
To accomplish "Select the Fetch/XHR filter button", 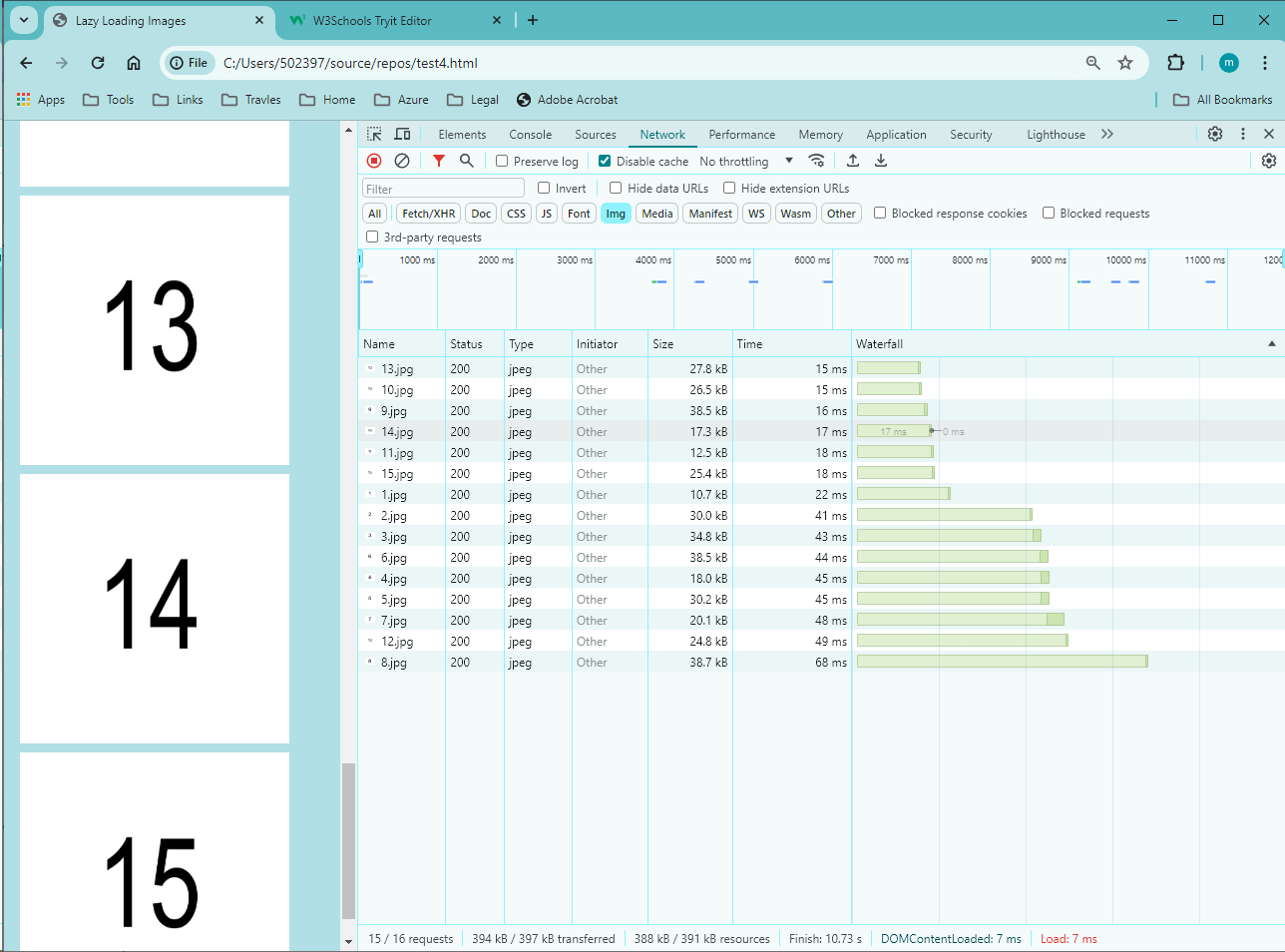I will [428, 214].
